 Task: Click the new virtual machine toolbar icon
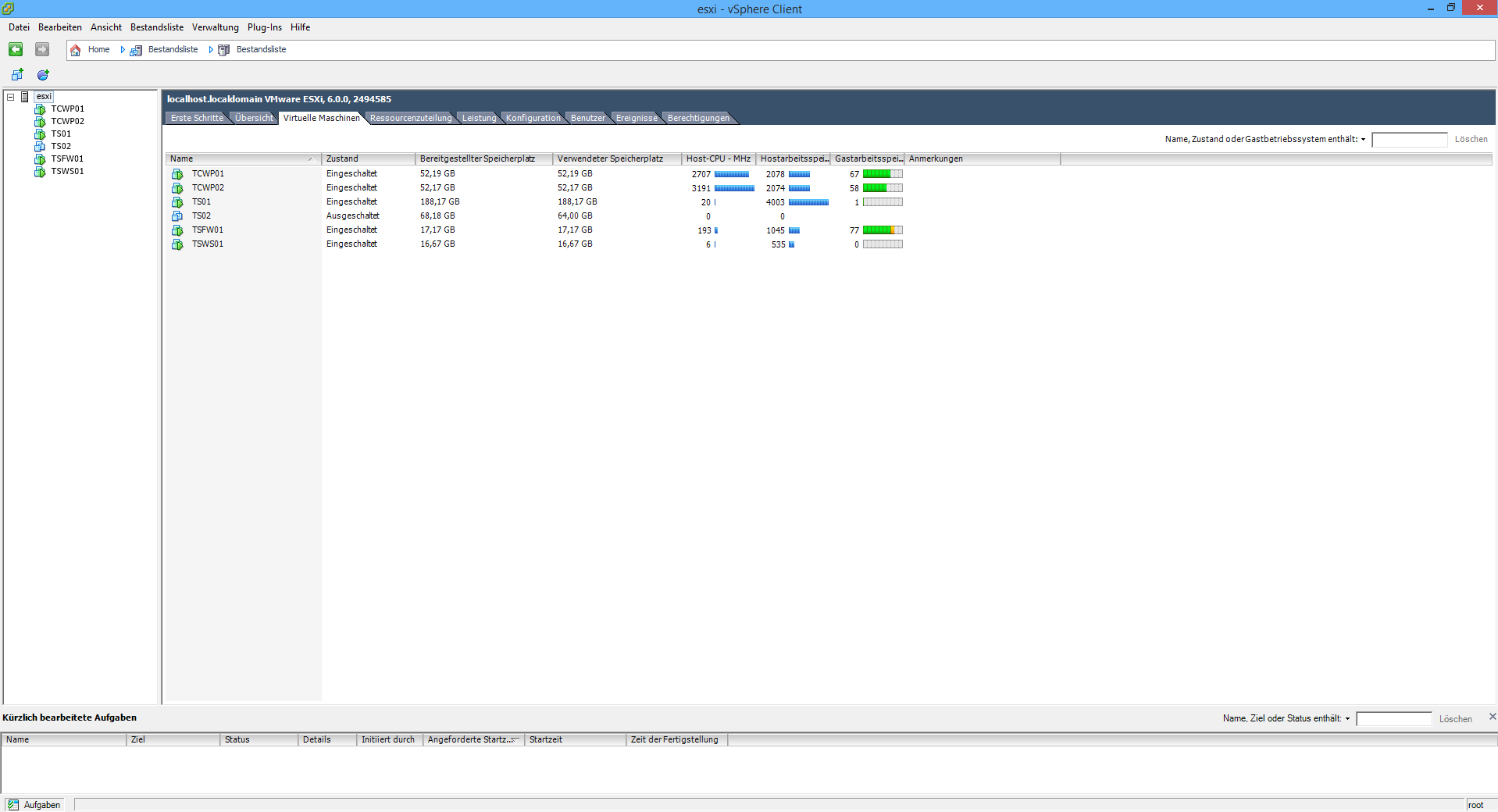17,75
